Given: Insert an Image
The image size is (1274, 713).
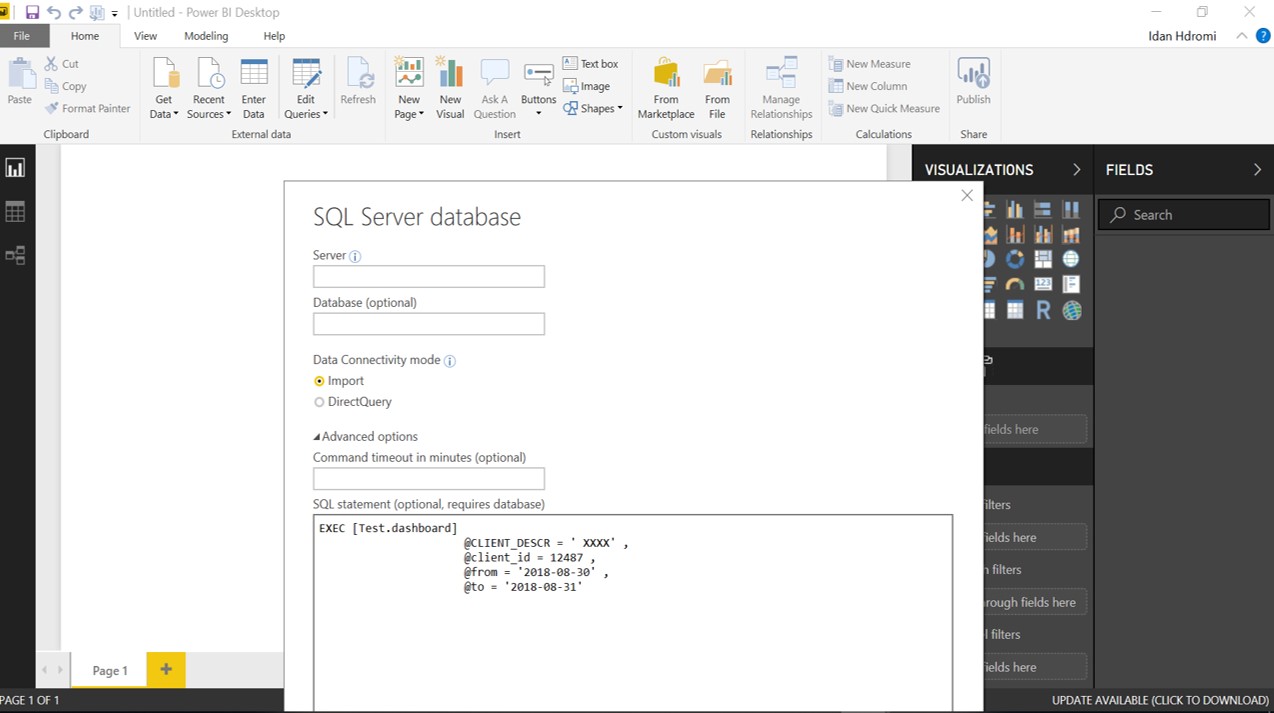Looking at the screenshot, I should point(586,86).
